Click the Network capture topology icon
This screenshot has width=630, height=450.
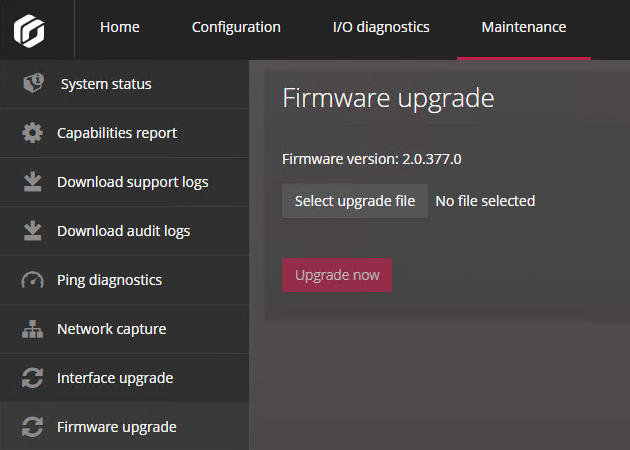click(32, 329)
